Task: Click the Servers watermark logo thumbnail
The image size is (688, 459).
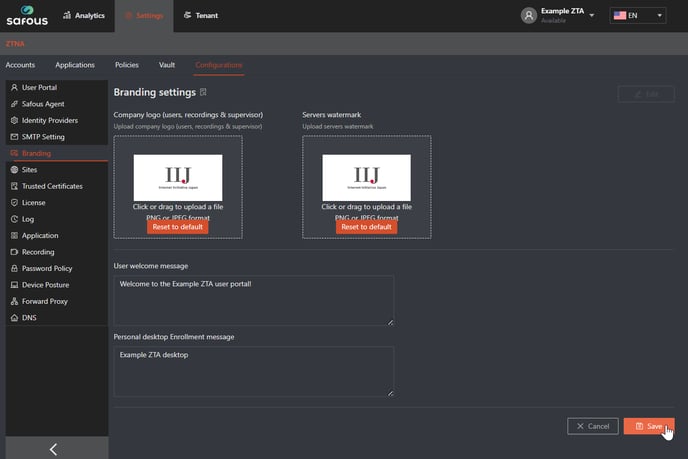Action: tap(366, 177)
